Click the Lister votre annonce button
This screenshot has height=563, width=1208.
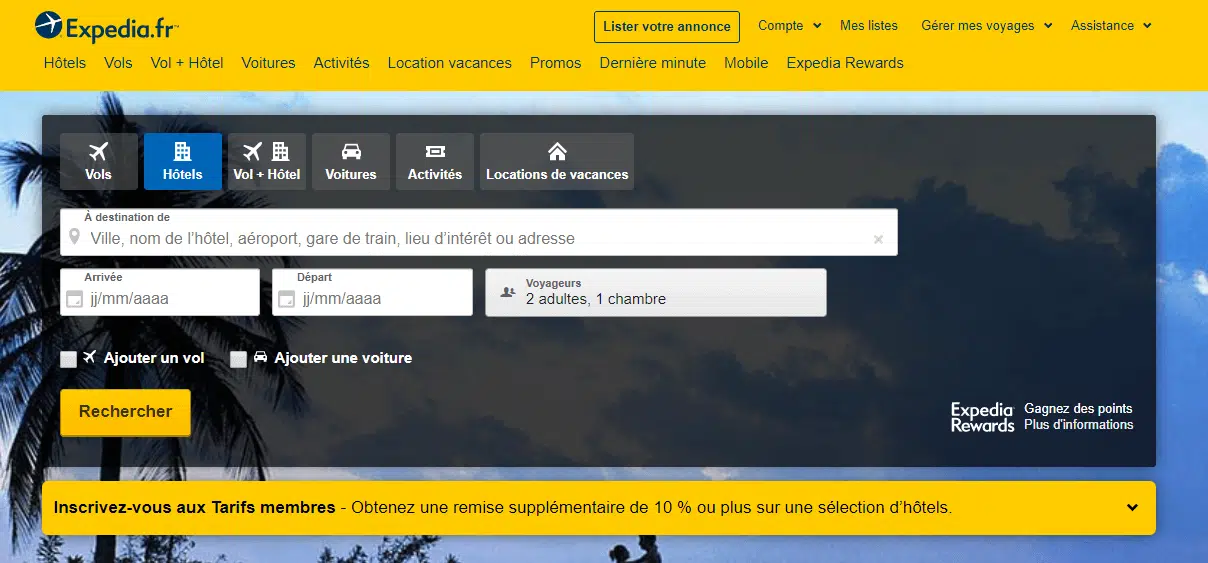[x=667, y=27]
